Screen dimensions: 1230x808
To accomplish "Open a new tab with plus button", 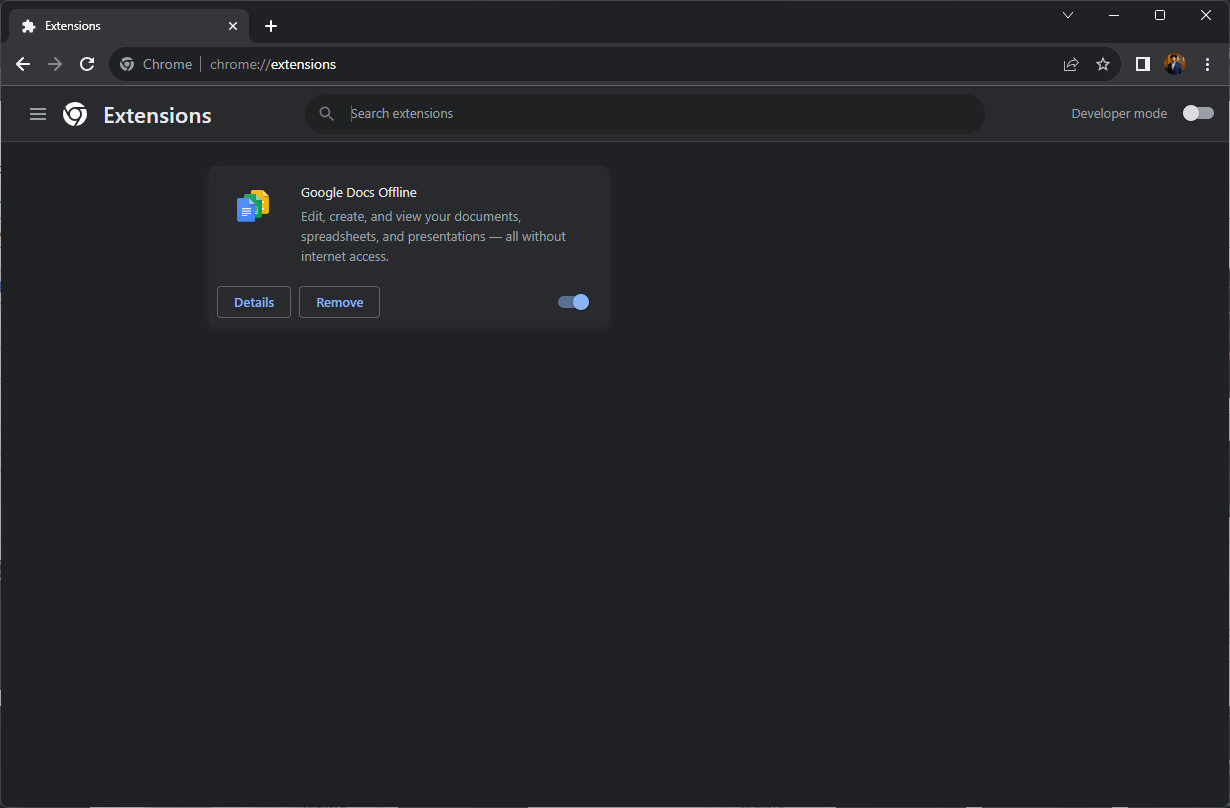I will (271, 26).
